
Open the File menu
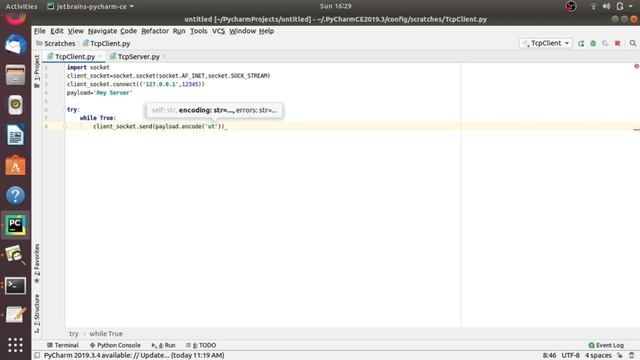tap(40, 31)
